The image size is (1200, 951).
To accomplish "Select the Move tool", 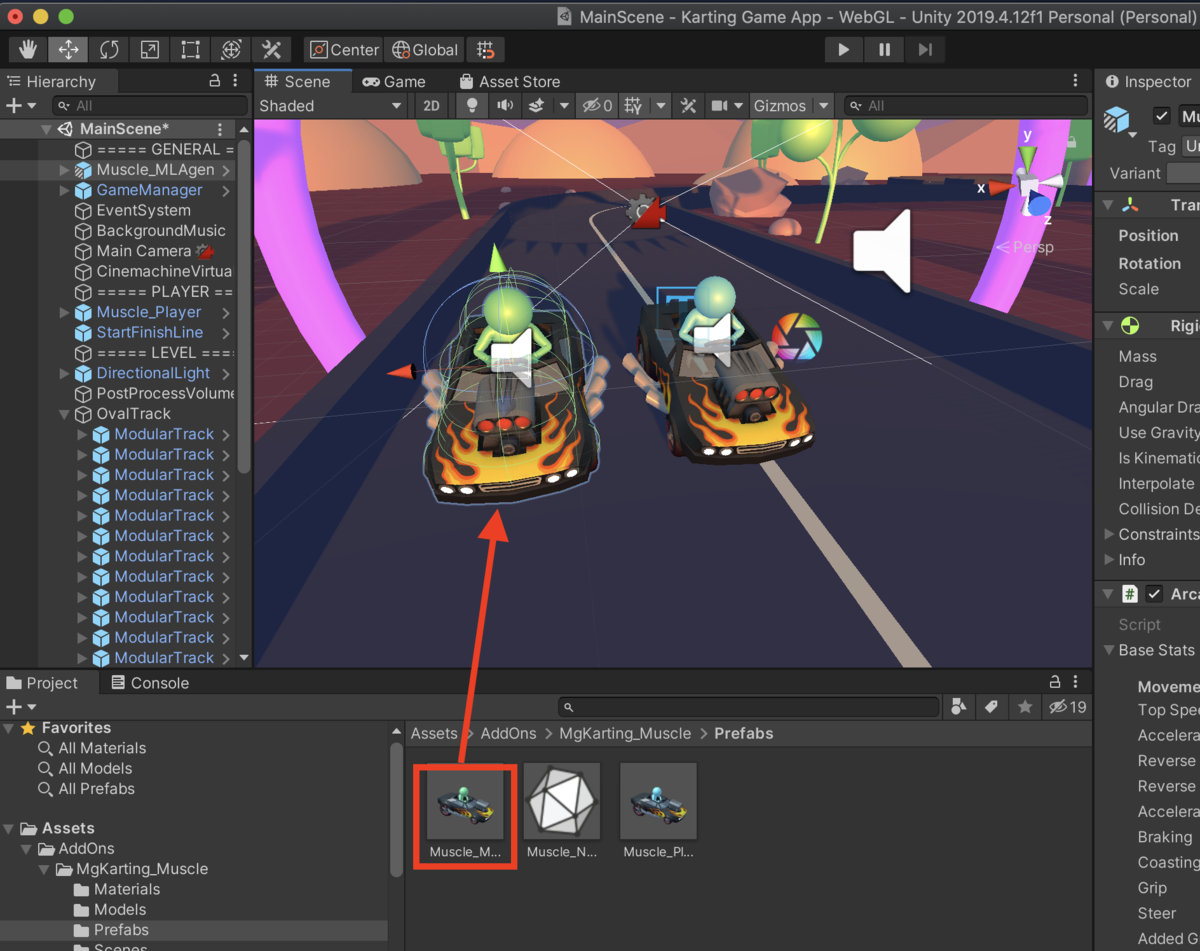I will [69, 50].
